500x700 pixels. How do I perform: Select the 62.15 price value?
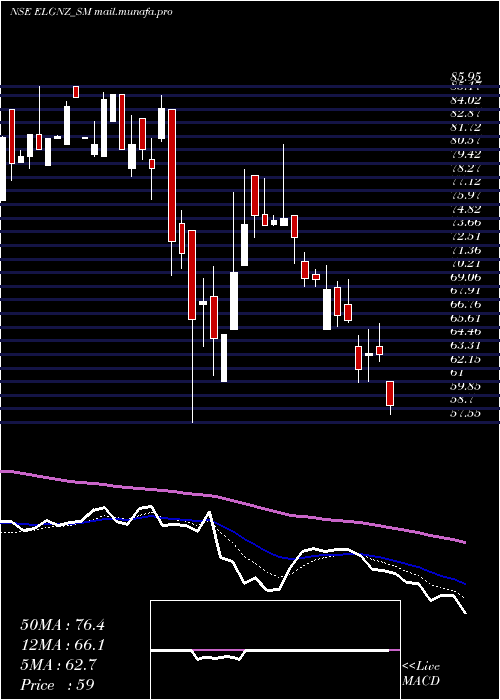[465, 358]
